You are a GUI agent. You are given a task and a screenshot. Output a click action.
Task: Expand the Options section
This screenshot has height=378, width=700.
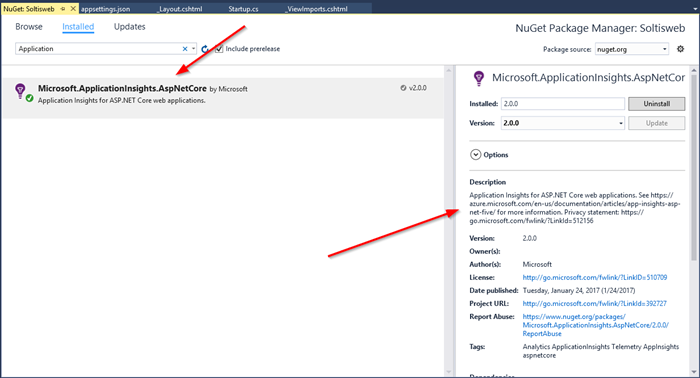click(x=476, y=155)
